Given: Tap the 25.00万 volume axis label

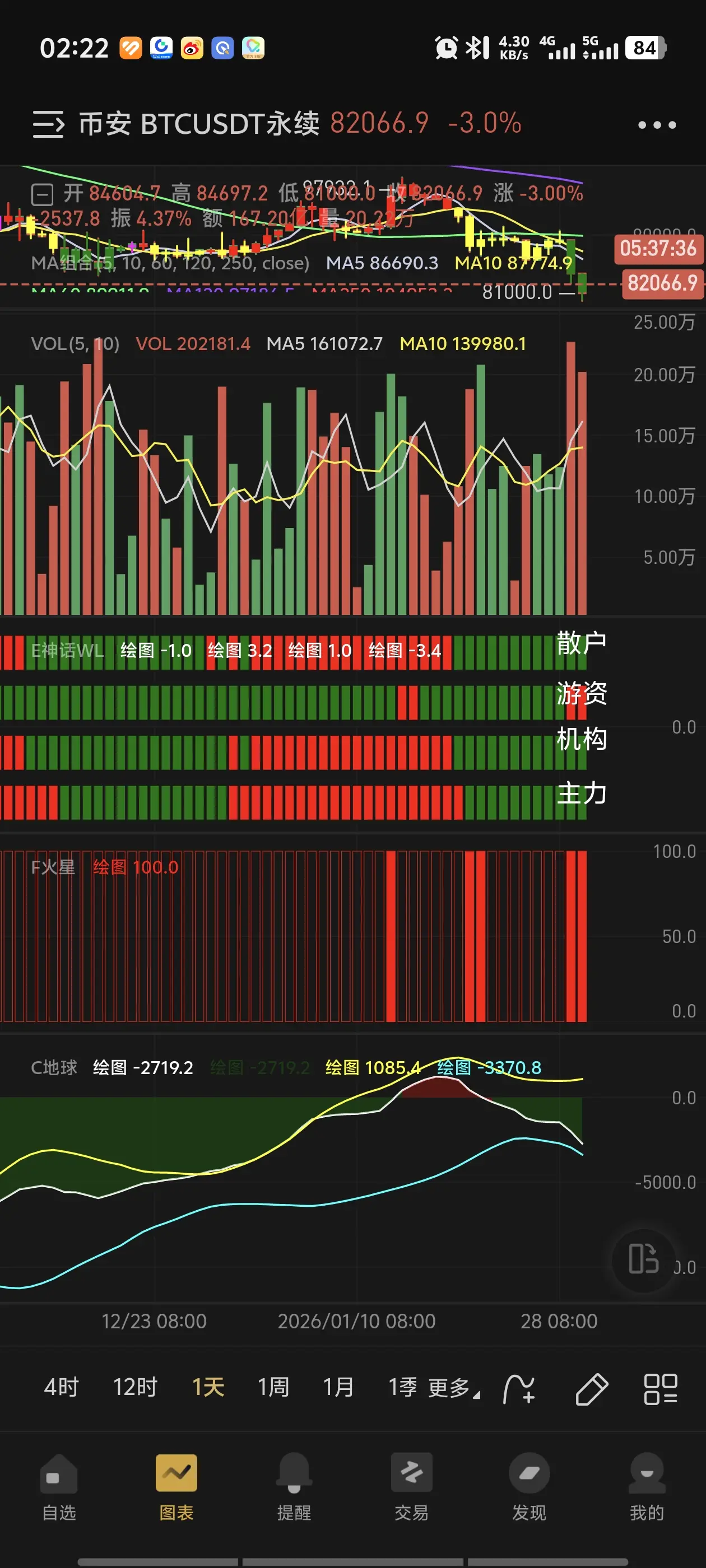Looking at the screenshot, I should click(x=665, y=322).
